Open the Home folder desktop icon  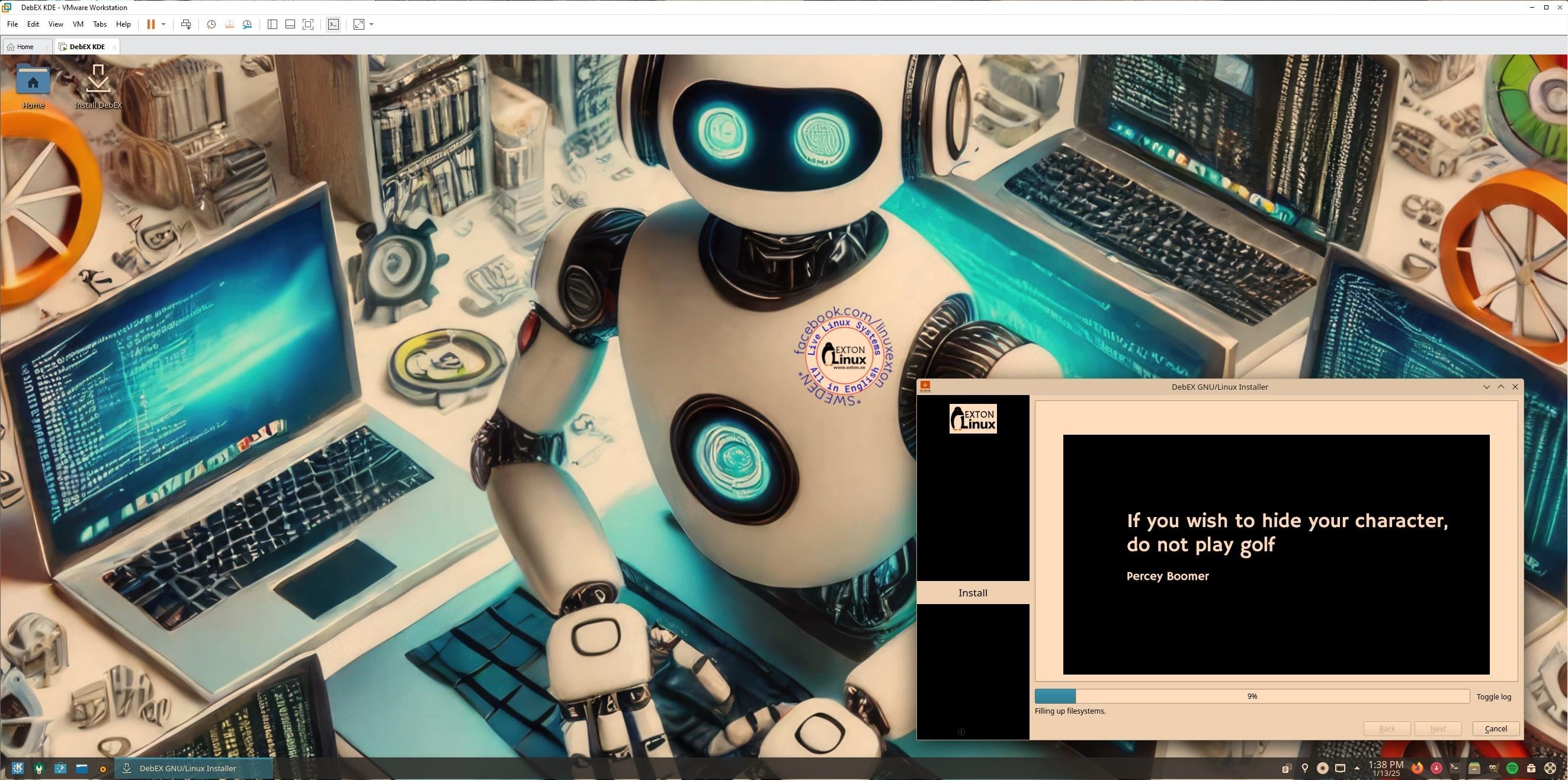pyautogui.click(x=33, y=87)
